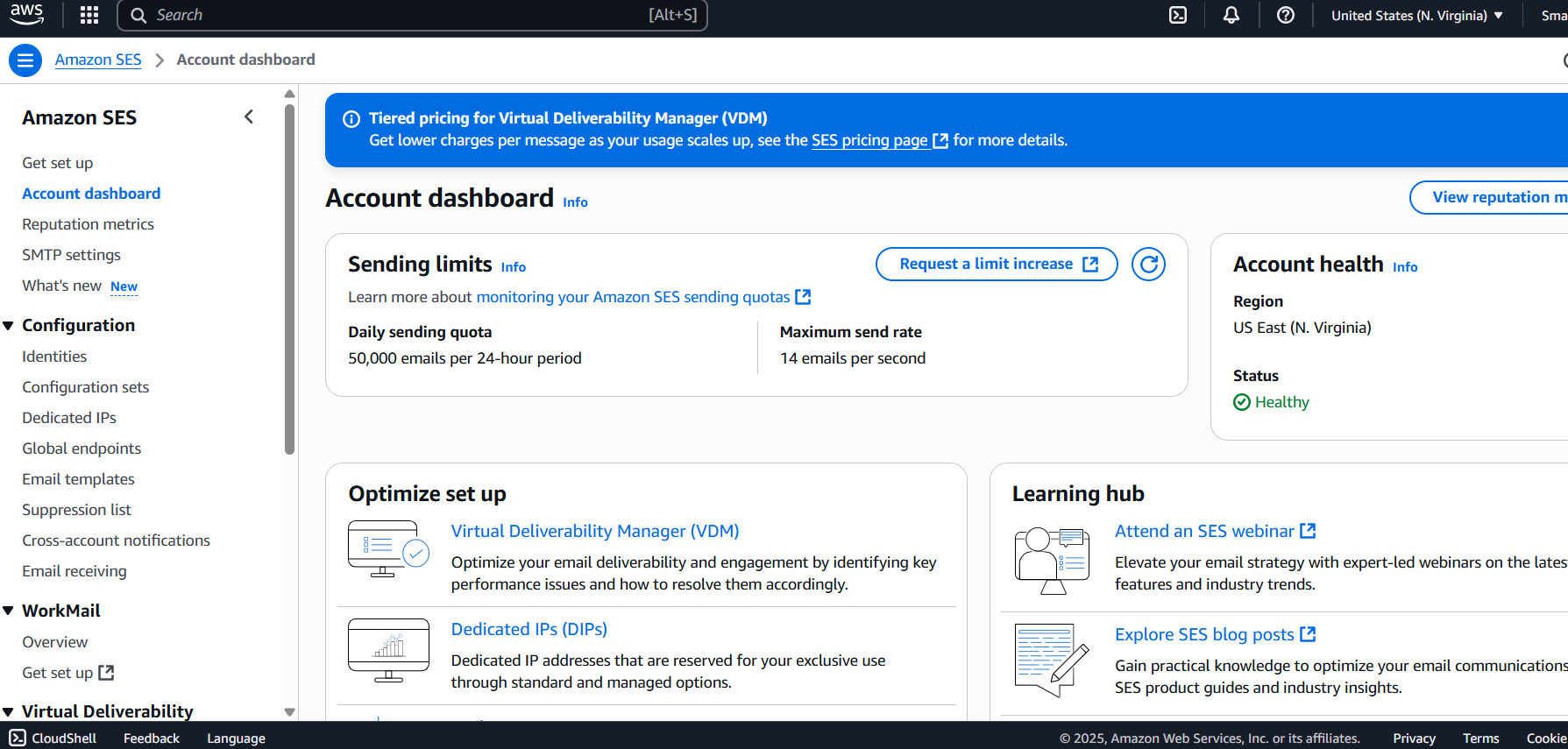
Task: Click Request a limit increase button
Action: pyautogui.click(x=997, y=264)
